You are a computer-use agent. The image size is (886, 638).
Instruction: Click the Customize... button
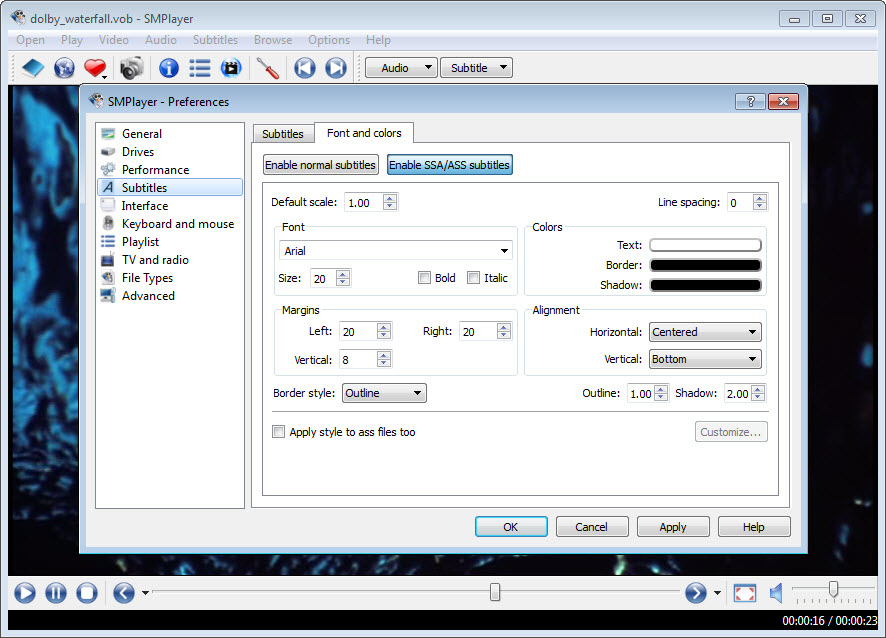pos(731,432)
